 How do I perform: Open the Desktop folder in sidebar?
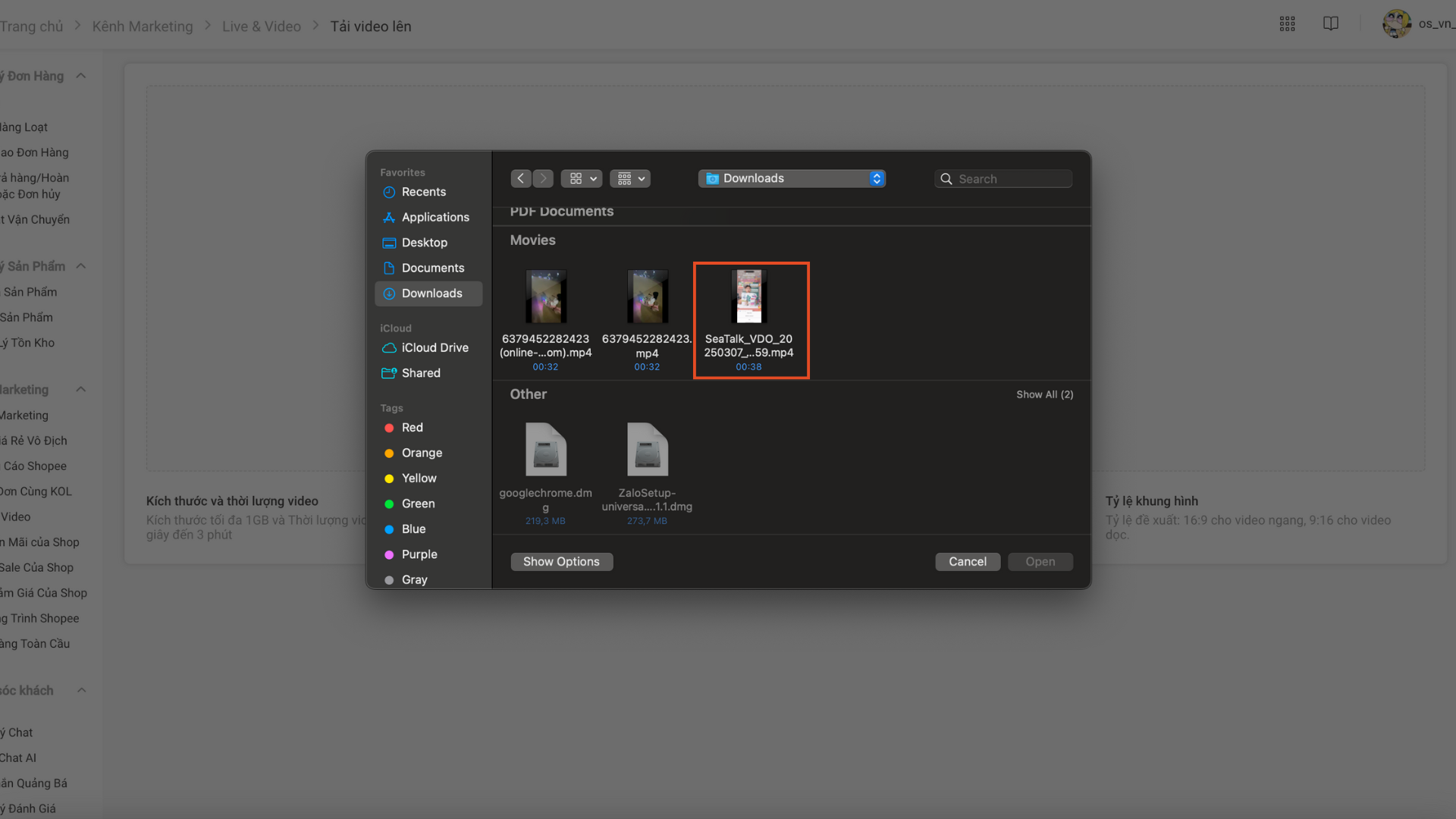pos(424,243)
